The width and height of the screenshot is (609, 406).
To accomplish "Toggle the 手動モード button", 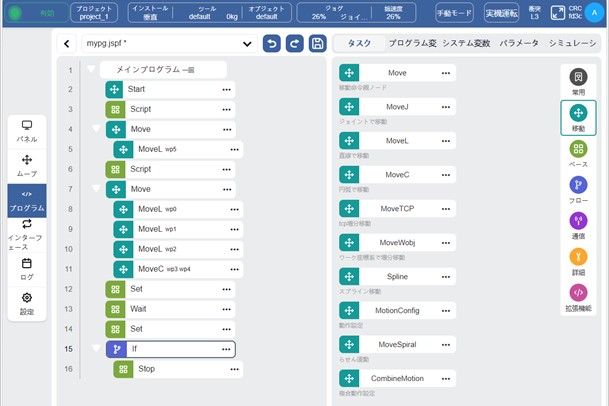I will point(455,13).
